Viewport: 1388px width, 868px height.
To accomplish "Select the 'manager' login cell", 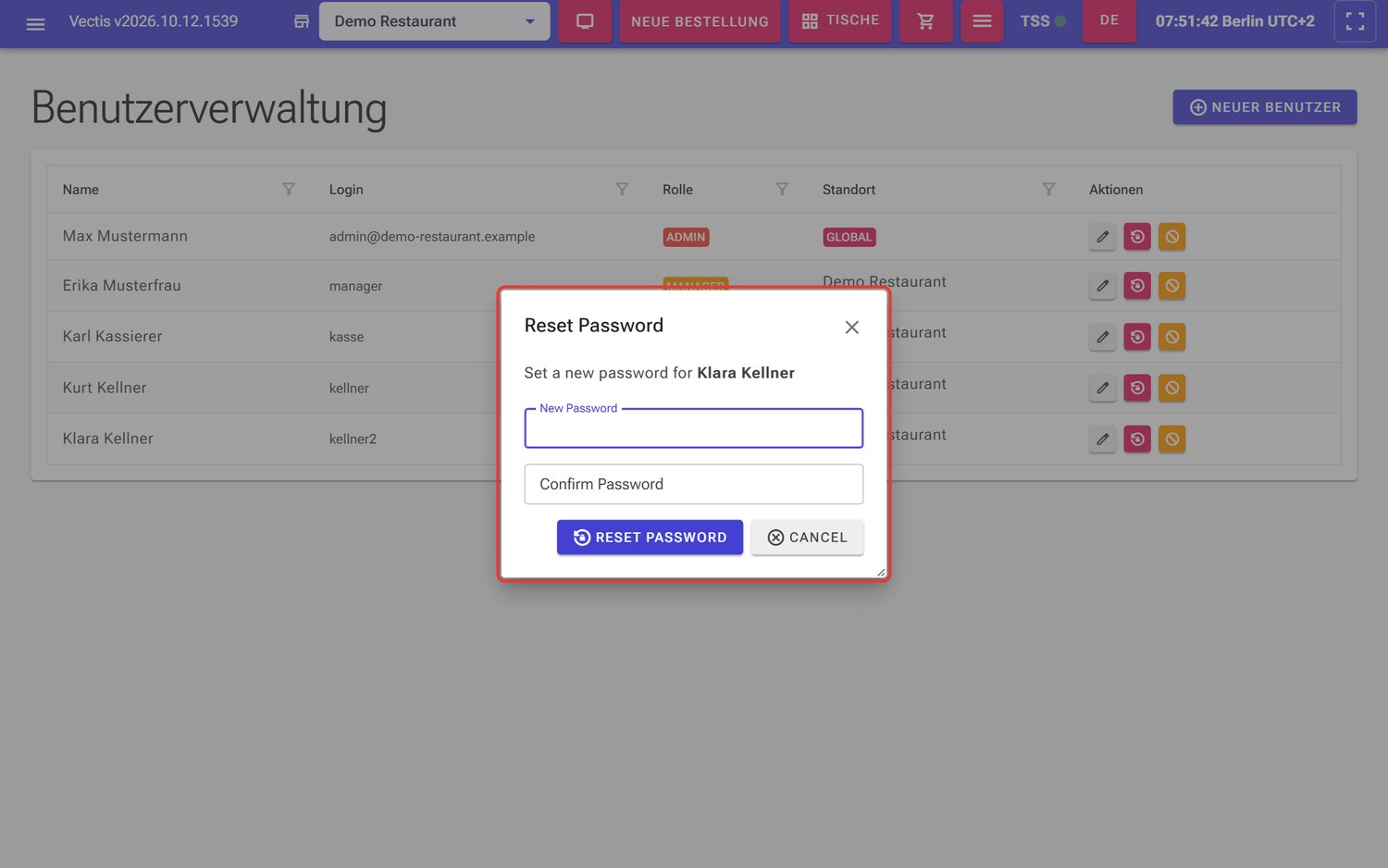I will coord(355,286).
